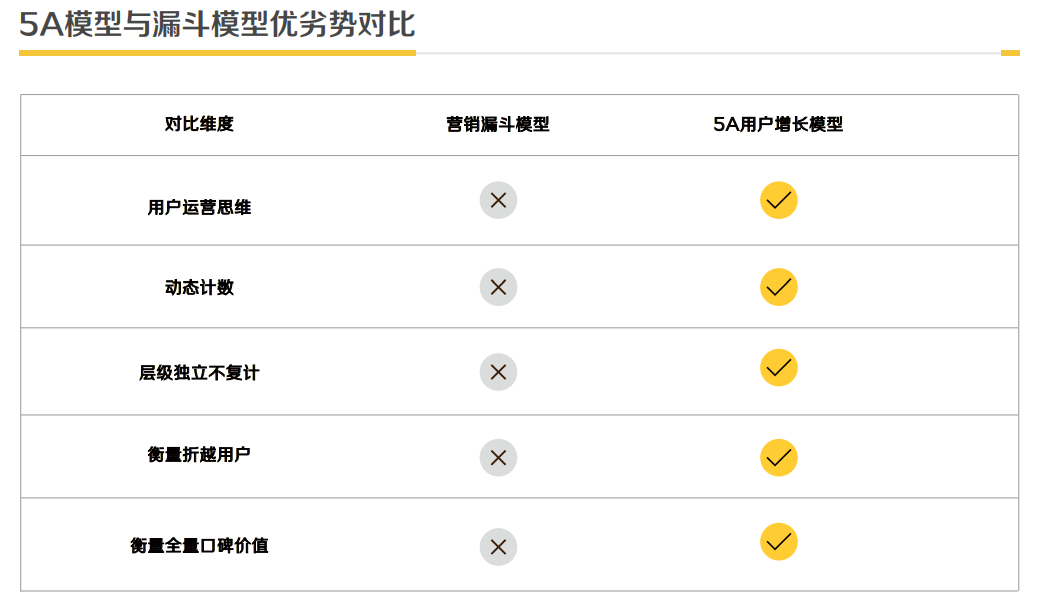This screenshot has height=605, width=1037.
Task: Click gray X icon for 衡量全量口碑价值 row
Action: click(498, 547)
